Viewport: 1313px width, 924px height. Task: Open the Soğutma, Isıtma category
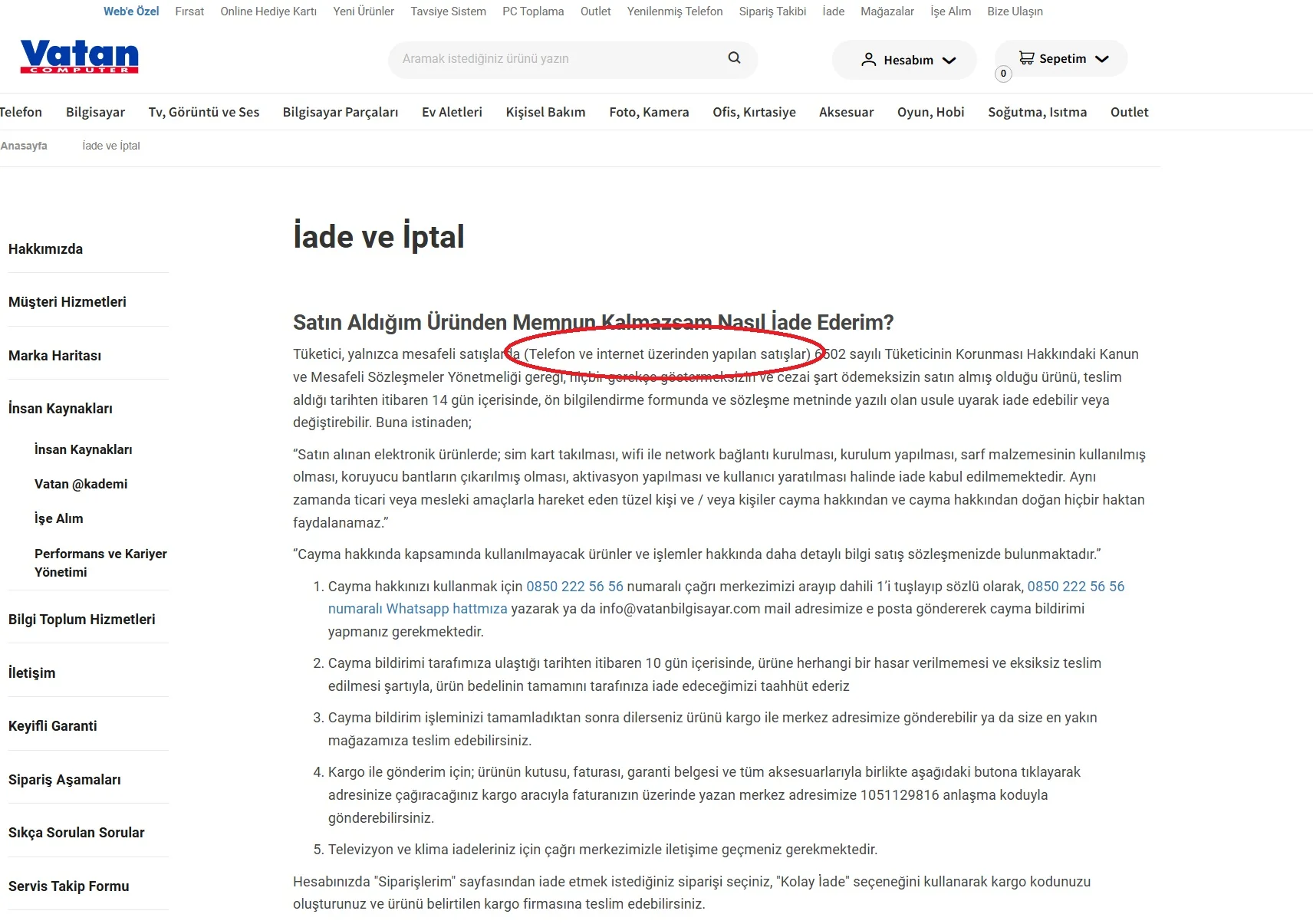[x=1037, y=112]
